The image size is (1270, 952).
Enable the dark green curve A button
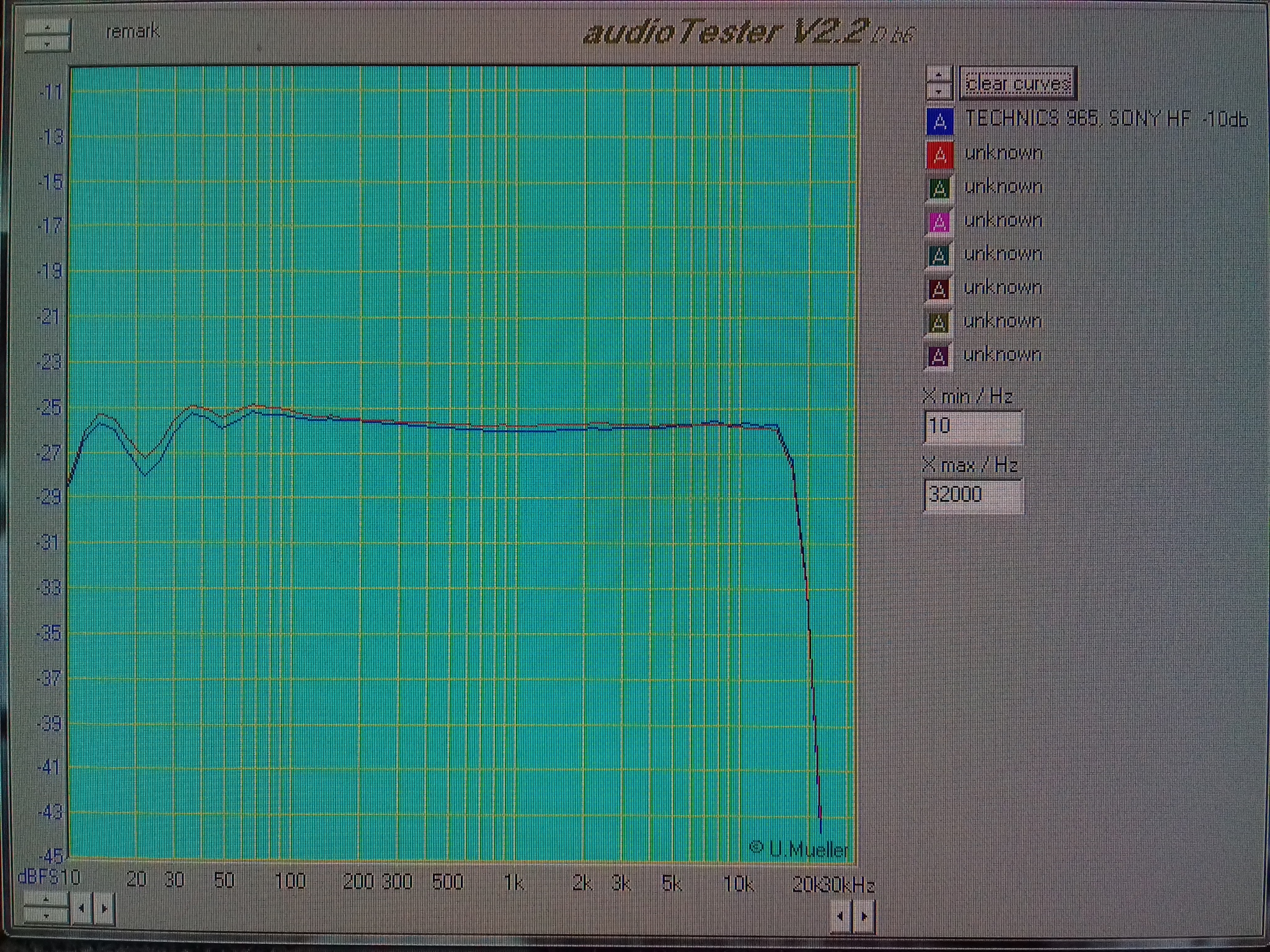tap(939, 188)
